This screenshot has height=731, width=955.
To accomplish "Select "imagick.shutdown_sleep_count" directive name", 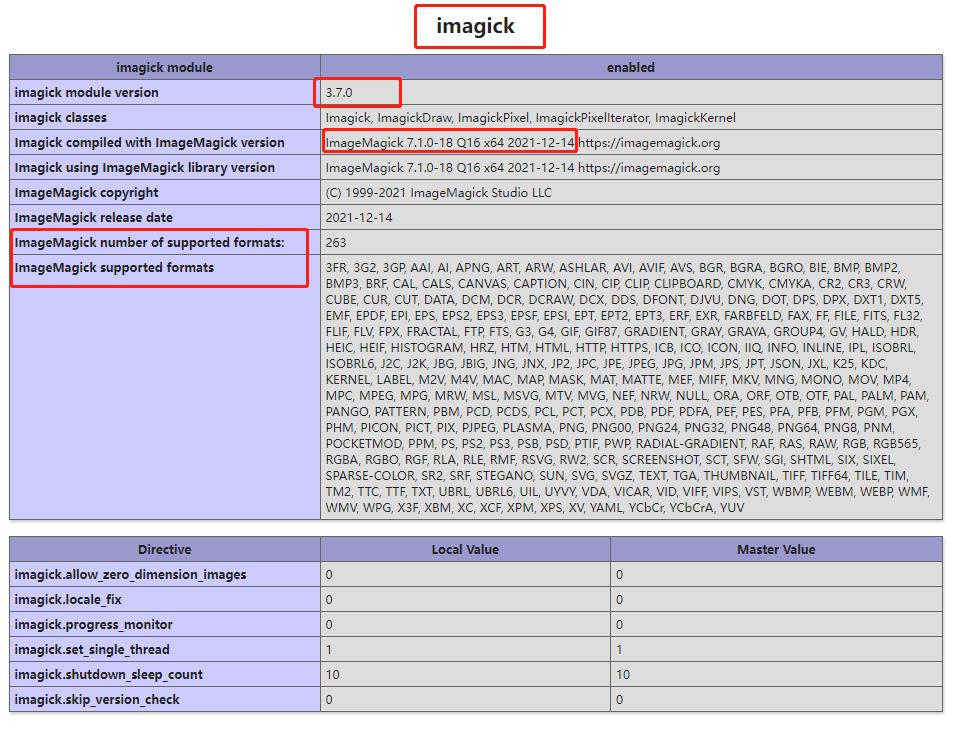I will [108, 674].
